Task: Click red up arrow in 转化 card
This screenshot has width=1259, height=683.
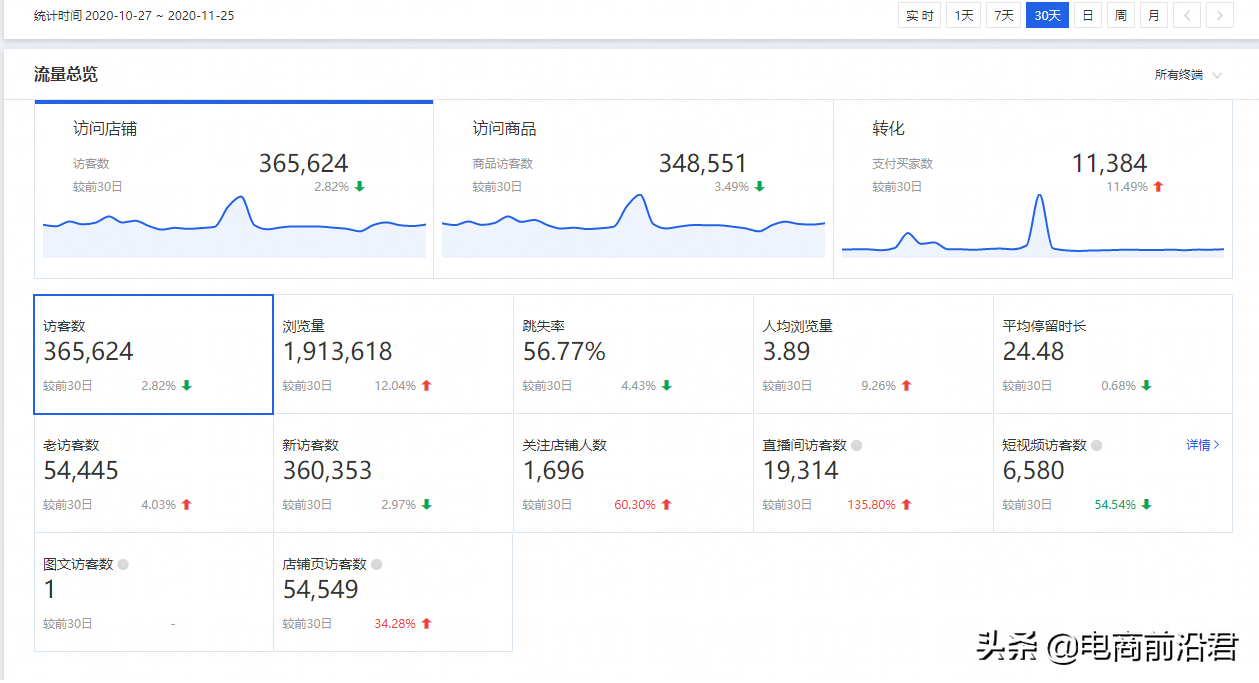Action: (x=1158, y=187)
